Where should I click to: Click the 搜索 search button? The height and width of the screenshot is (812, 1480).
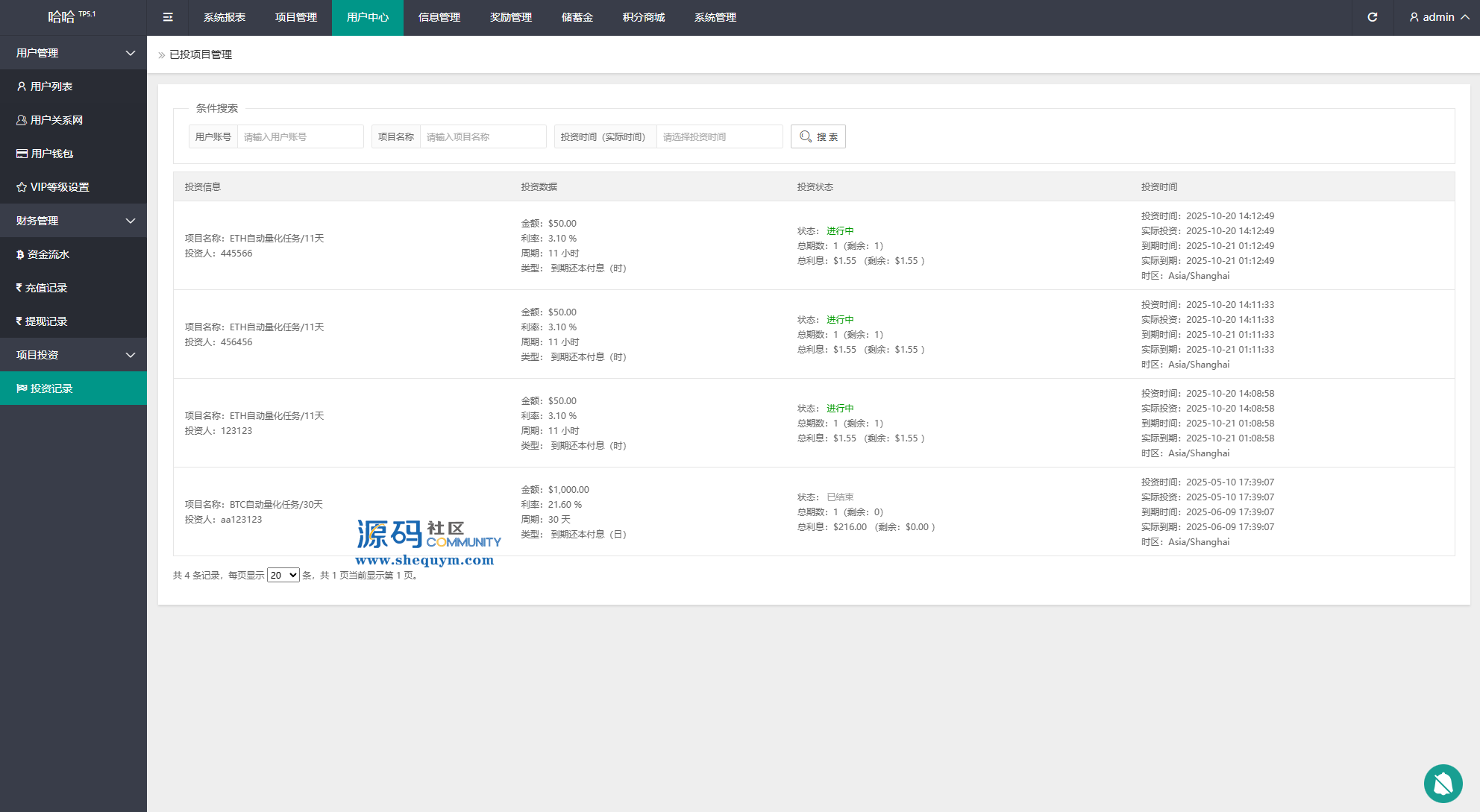[x=818, y=136]
